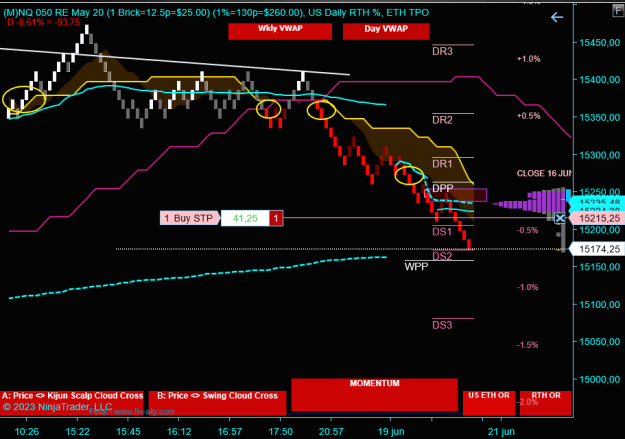The width and height of the screenshot is (625, 439).
Task: Click the DR1 pivot level label
Action: pyautogui.click(x=442, y=164)
